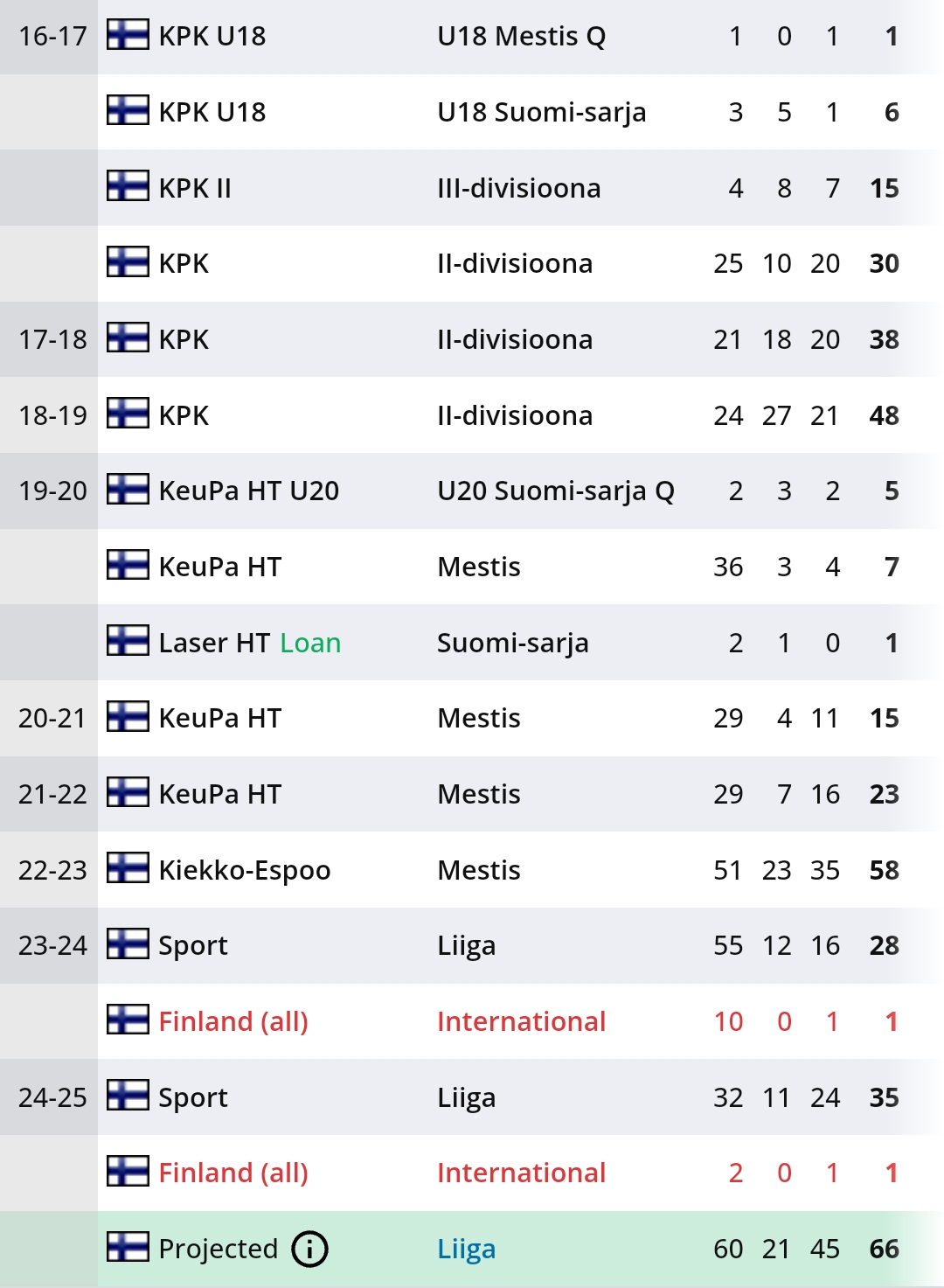
Task: Open International link for 23-24 season
Action: (x=521, y=1021)
